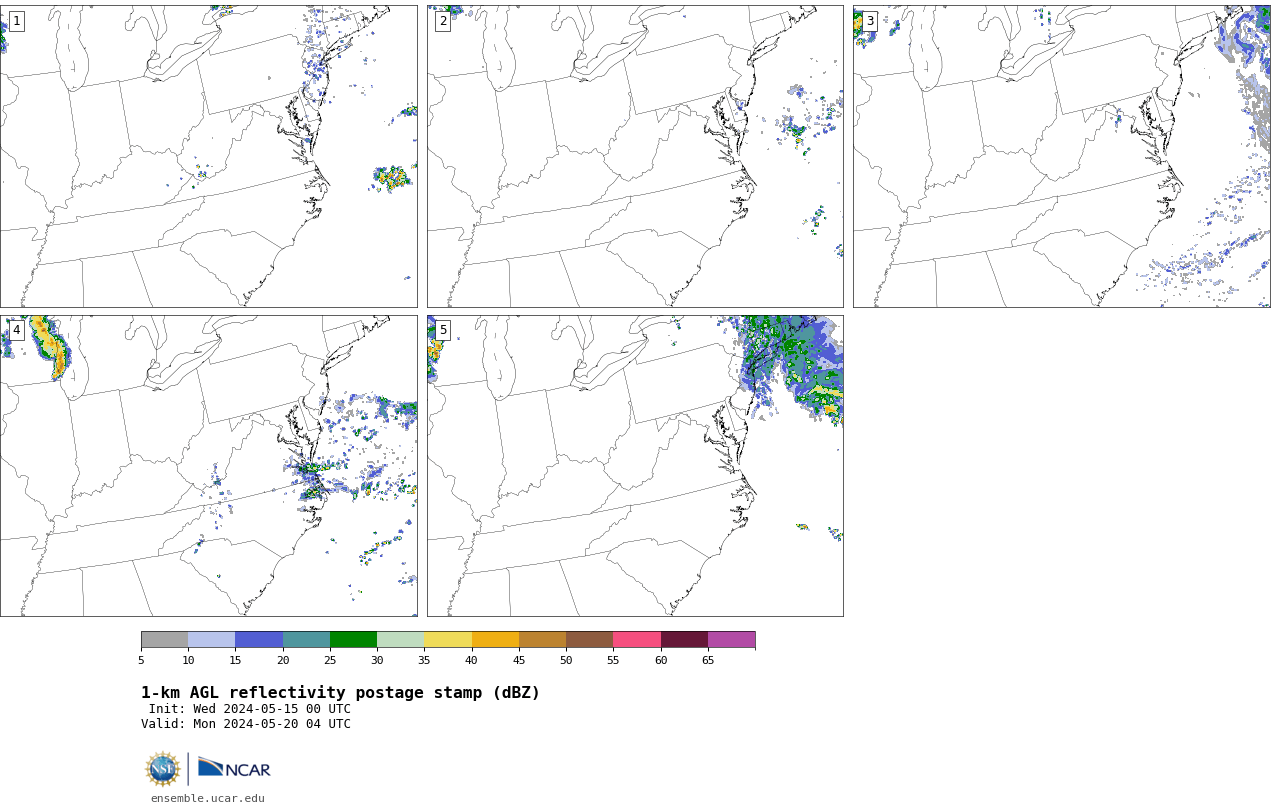Click the tan-brown 45-50 dBZ swatch
The width and height of the screenshot is (1280, 809).
click(x=542, y=640)
